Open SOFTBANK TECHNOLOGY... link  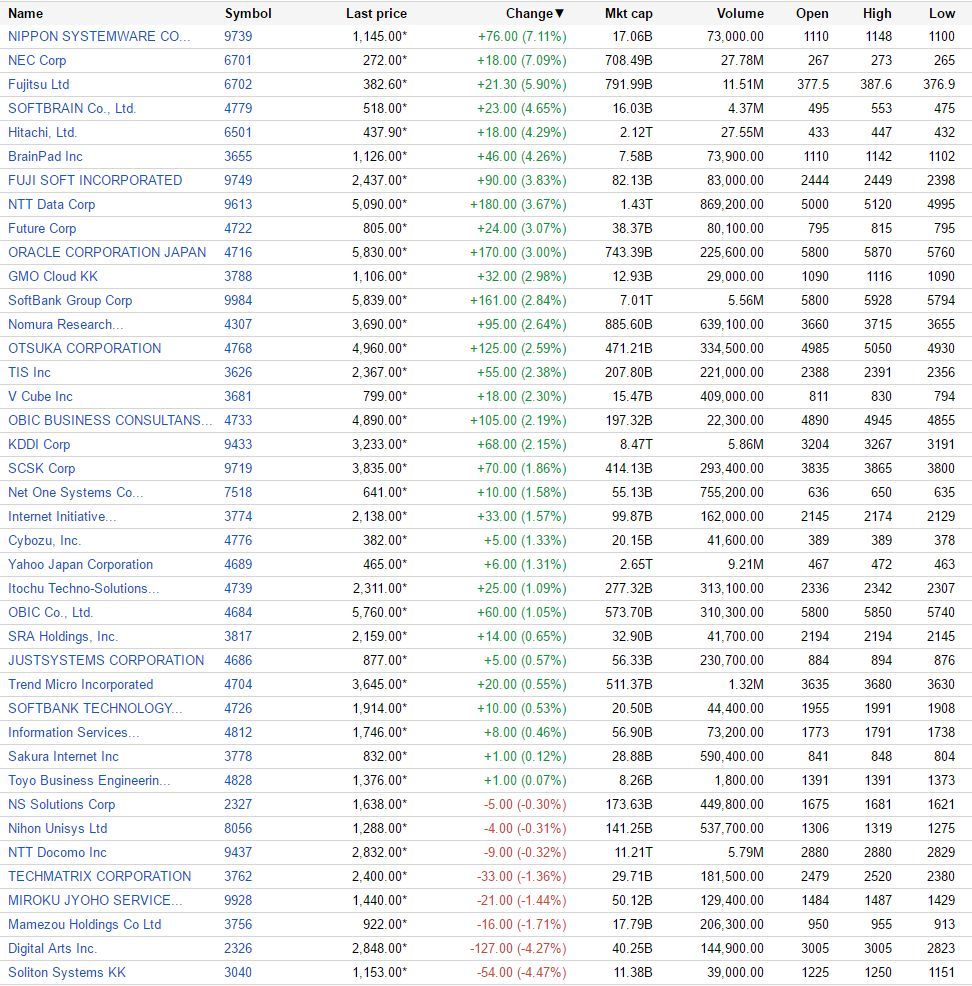click(95, 708)
